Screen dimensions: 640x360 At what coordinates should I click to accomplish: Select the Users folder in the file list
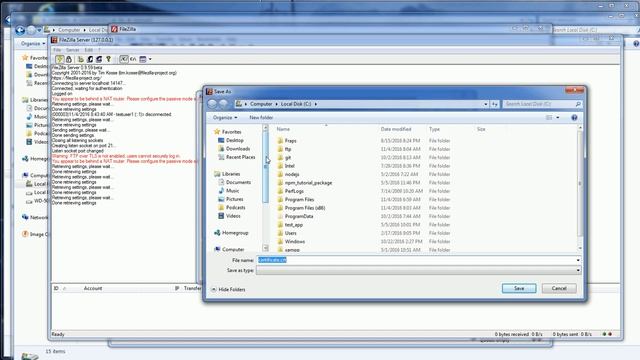291,233
